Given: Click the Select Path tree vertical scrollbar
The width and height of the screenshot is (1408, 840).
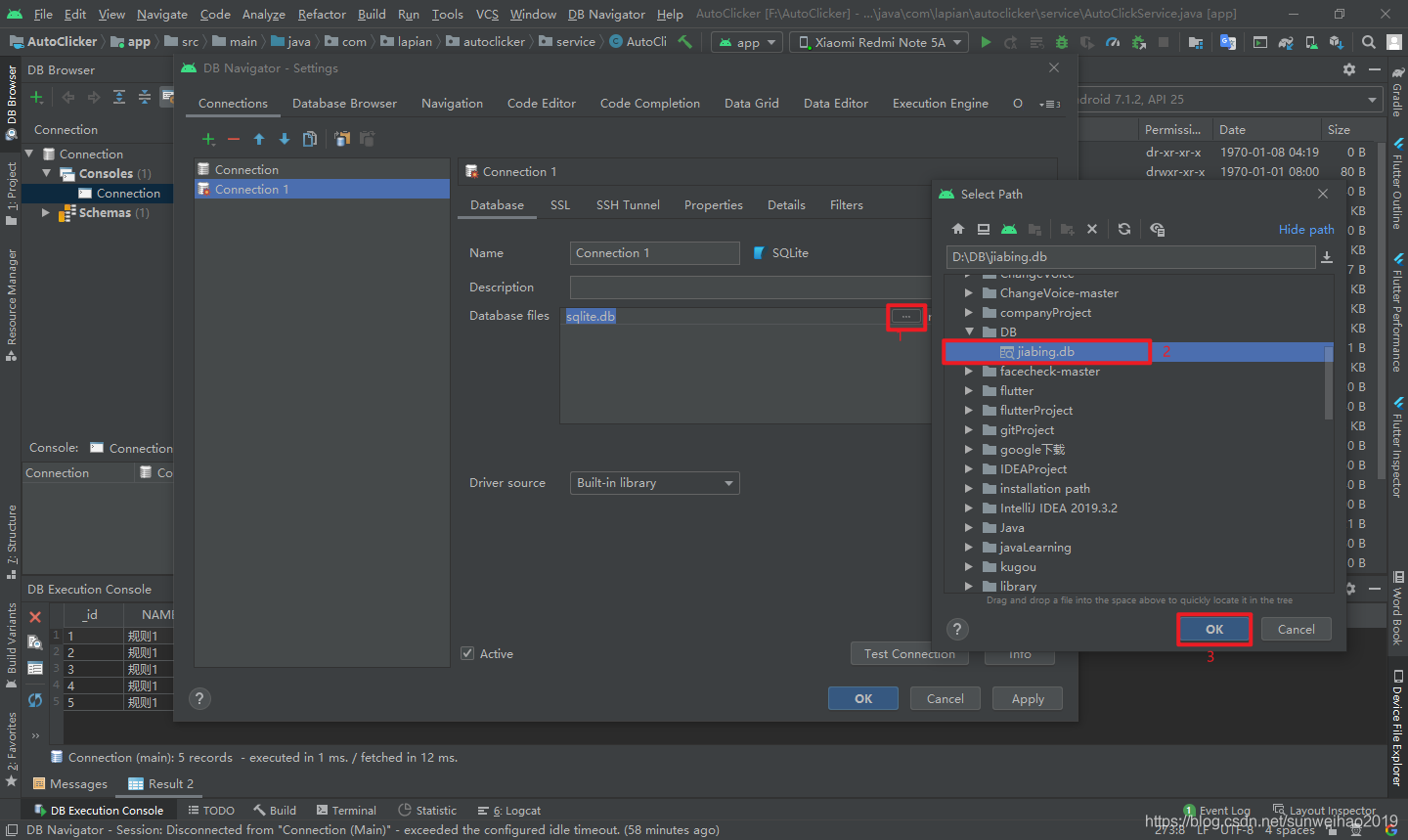Looking at the screenshot, I should pos(1328,381).
